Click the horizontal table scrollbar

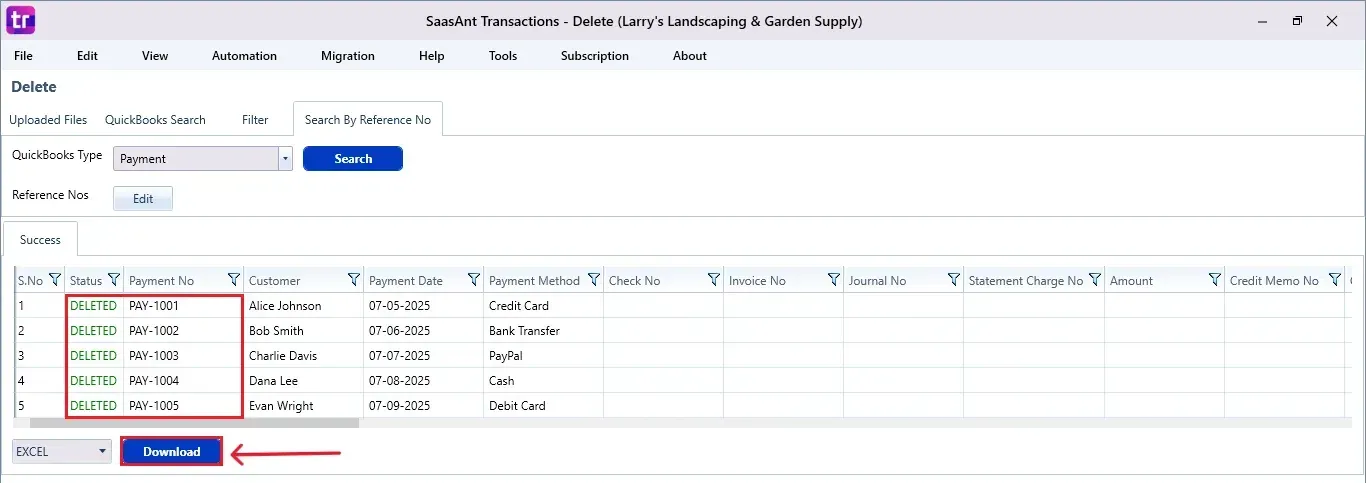[x=195, y=423]
